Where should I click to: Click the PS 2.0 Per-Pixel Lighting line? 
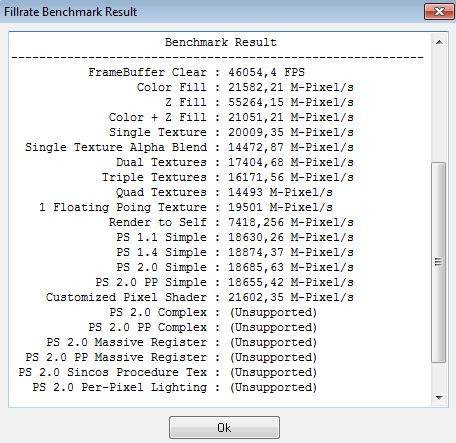pos(174,387)
